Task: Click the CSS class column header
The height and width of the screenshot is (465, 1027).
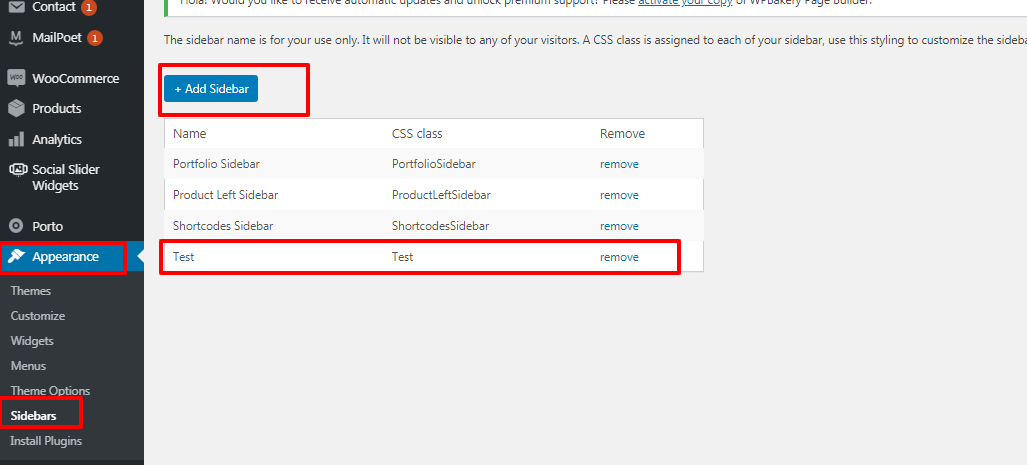Action: point(417,134)
